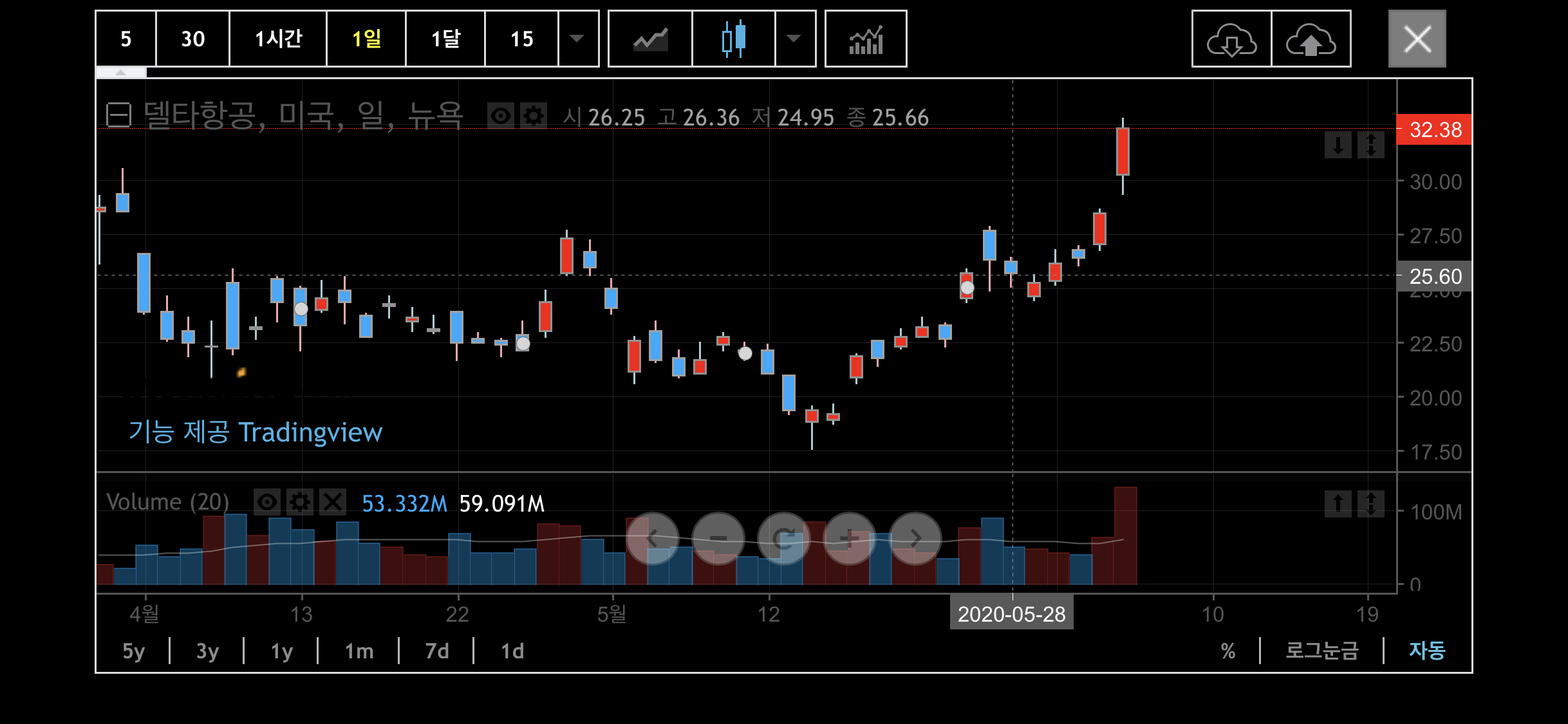Move the Volume pane up

pyautogui.click(x=1338, y=503)
